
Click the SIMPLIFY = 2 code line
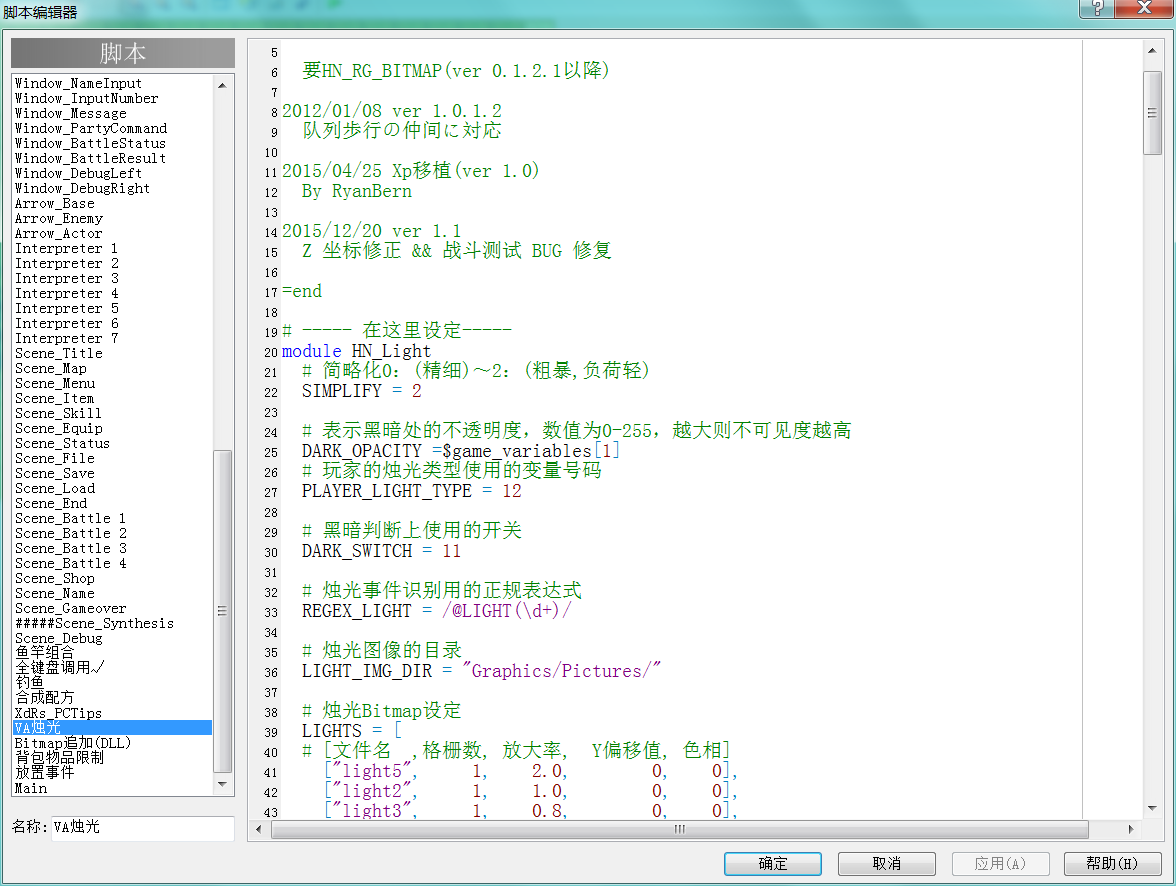(362, 391)
